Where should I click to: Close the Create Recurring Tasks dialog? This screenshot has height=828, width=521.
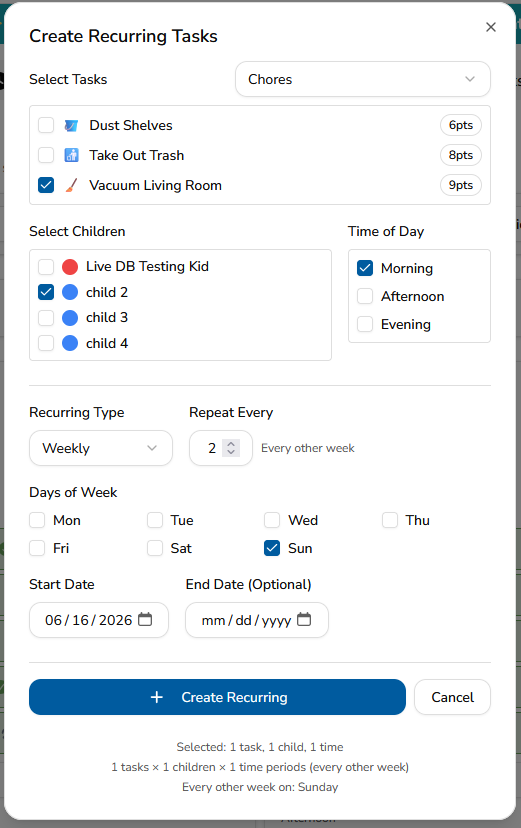coord(491,27)
